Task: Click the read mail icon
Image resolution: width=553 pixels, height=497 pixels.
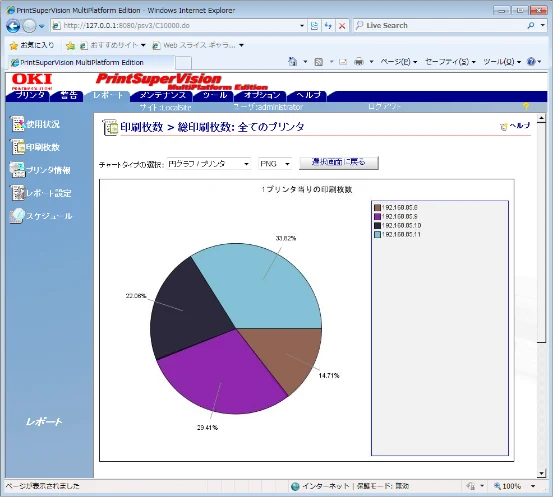Action: point(342,62)
